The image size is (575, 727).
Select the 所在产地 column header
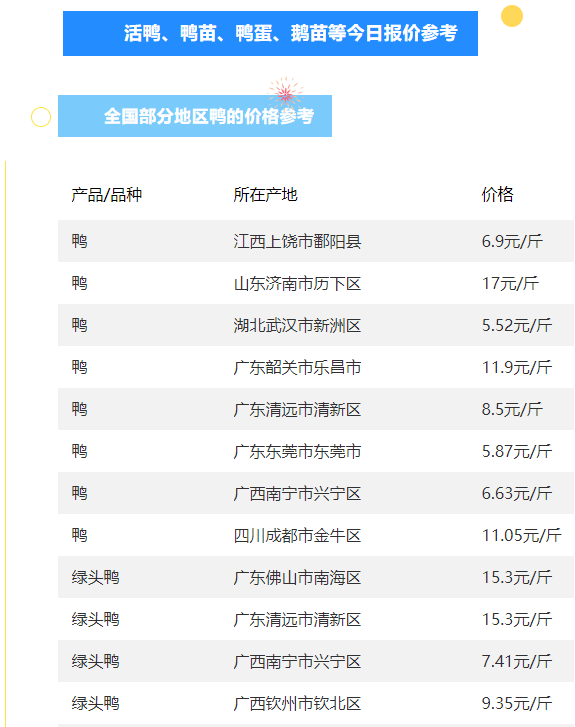point(265,195)
